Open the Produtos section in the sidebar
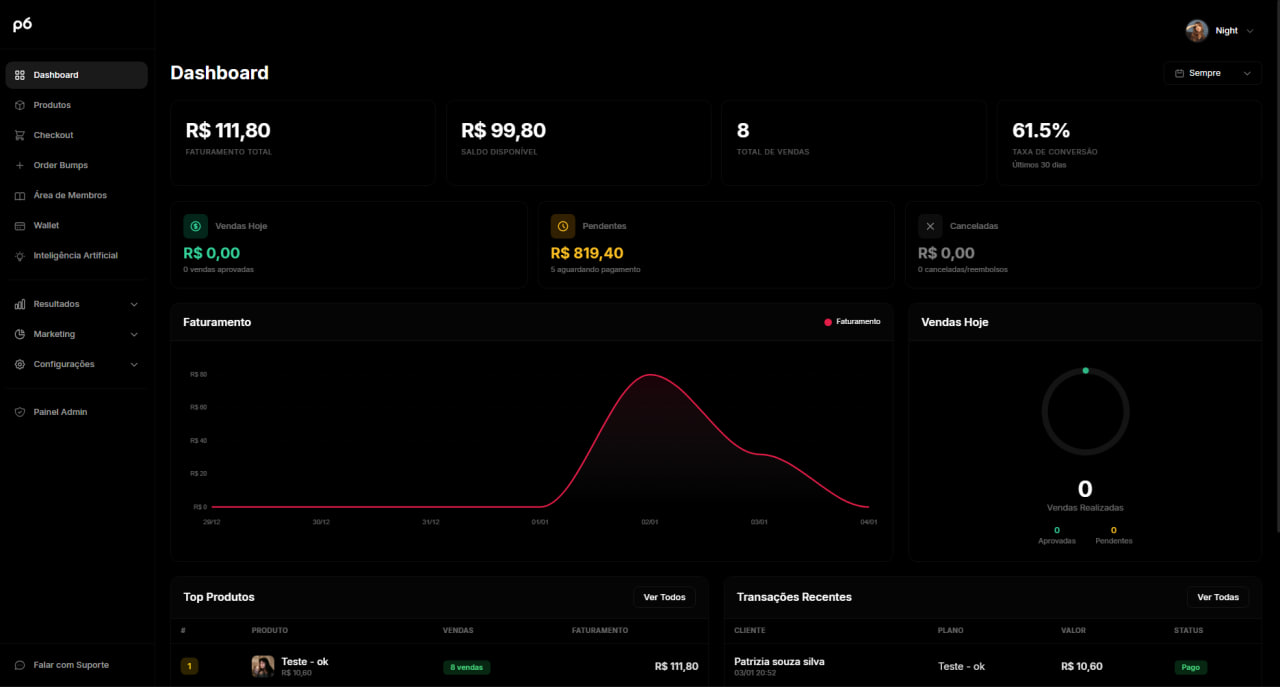Screen dimensions: 1280x687 [x=50, y=104]
